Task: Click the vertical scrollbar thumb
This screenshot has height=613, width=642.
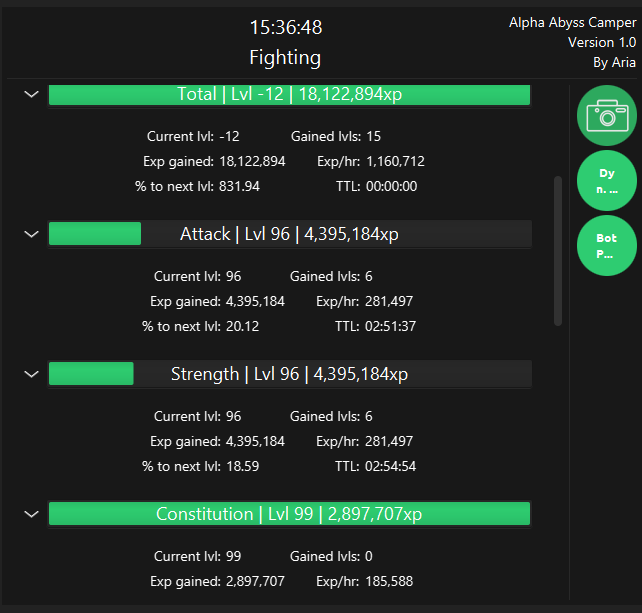Action: point(558,250)
